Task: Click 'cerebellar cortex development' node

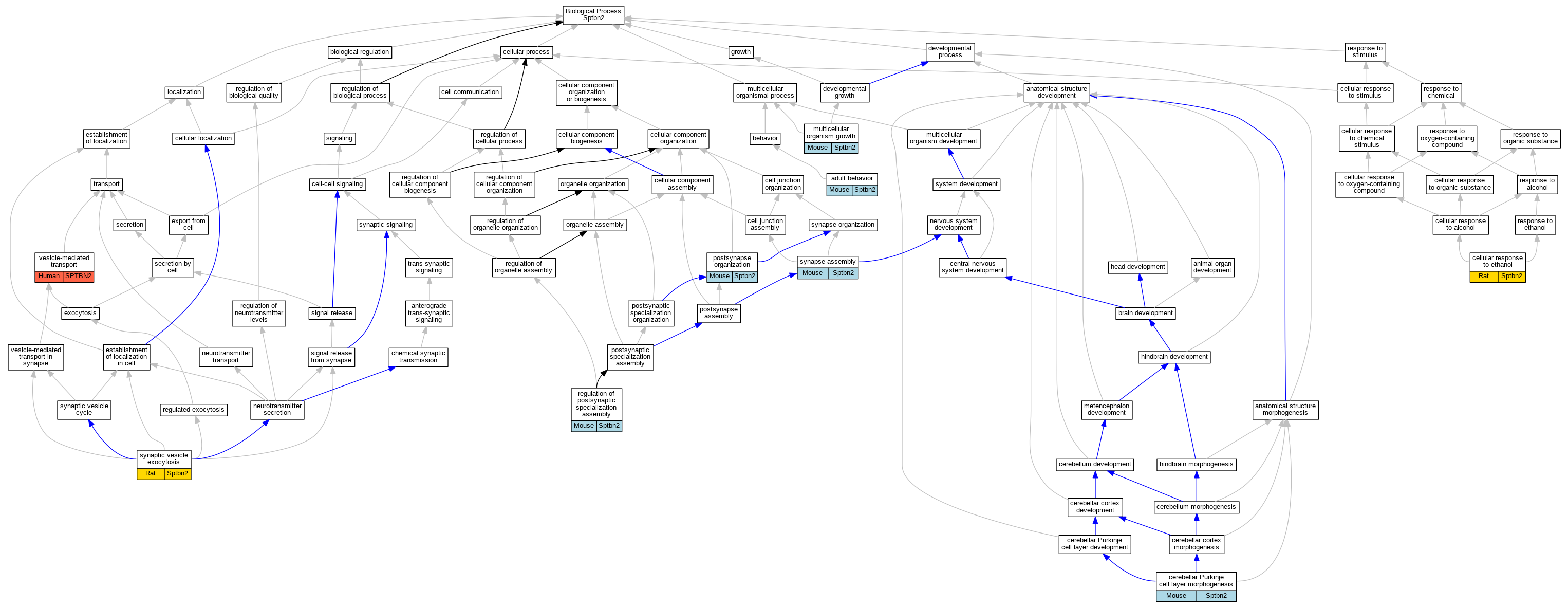Action: (1094, 507)
